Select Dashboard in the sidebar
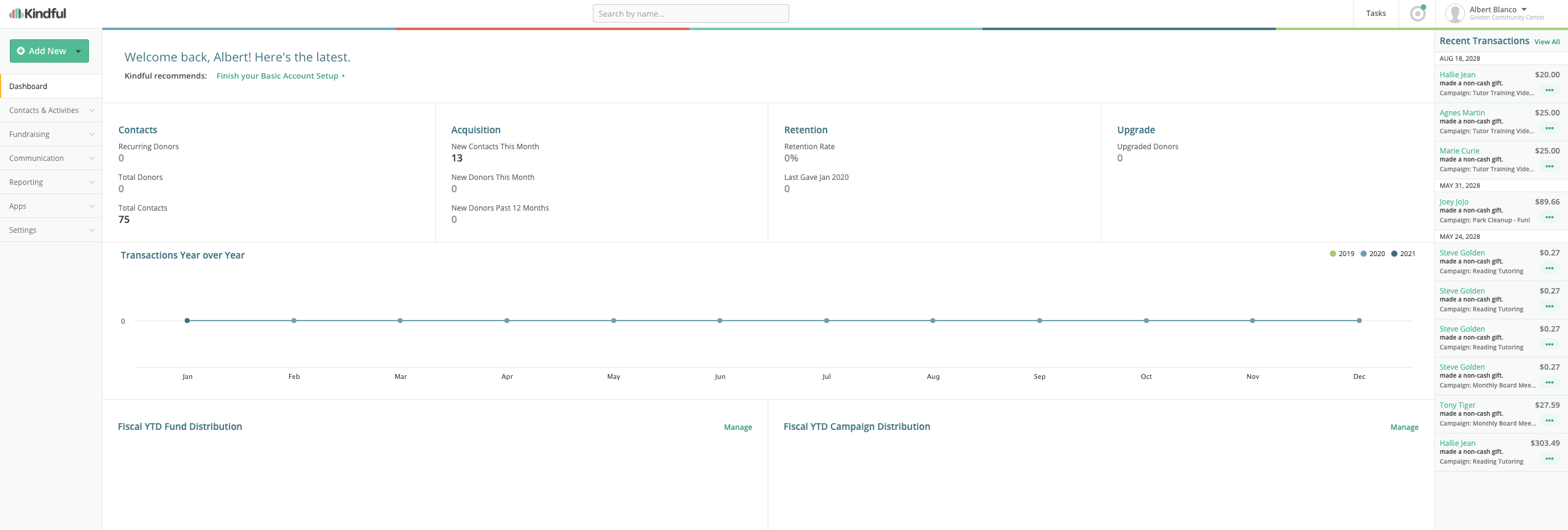The image size is (1568, 530). (28, 87)
